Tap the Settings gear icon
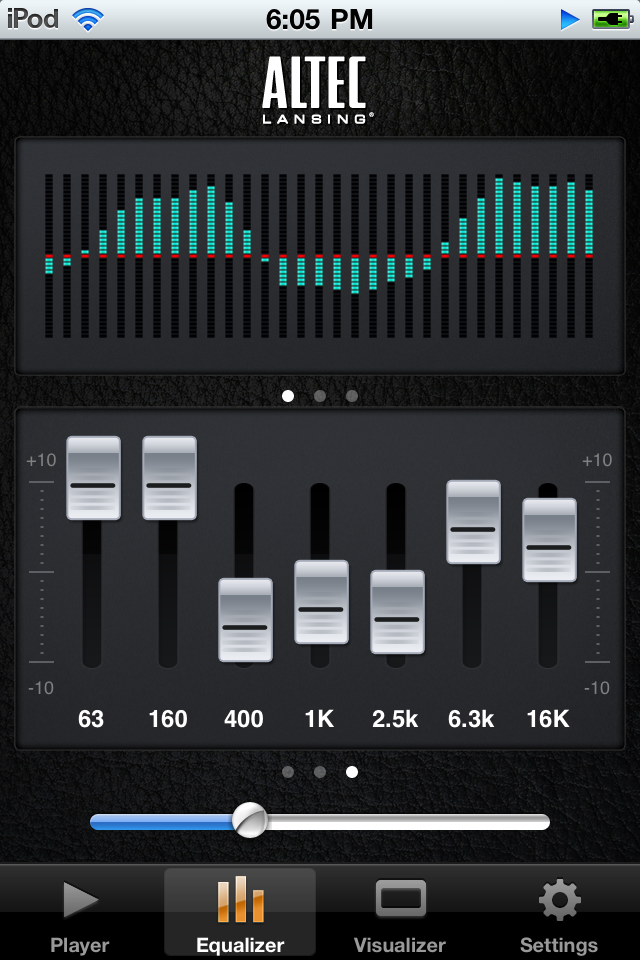 pos(560,899)
